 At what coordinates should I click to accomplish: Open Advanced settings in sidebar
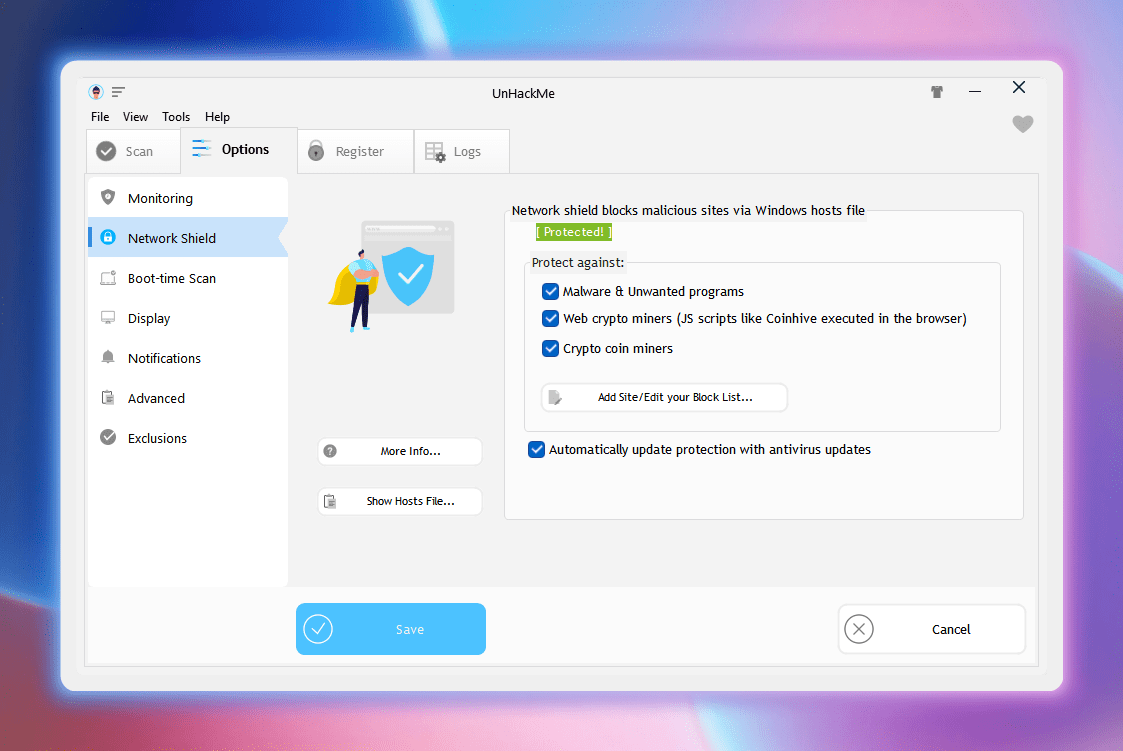point(156,398)
